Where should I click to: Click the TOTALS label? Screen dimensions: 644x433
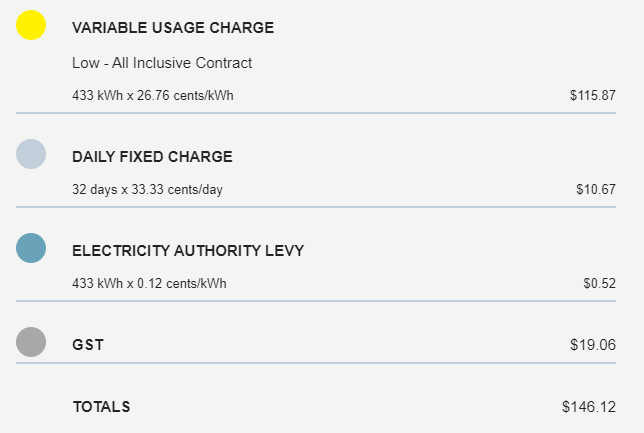[x=101, y=407]
